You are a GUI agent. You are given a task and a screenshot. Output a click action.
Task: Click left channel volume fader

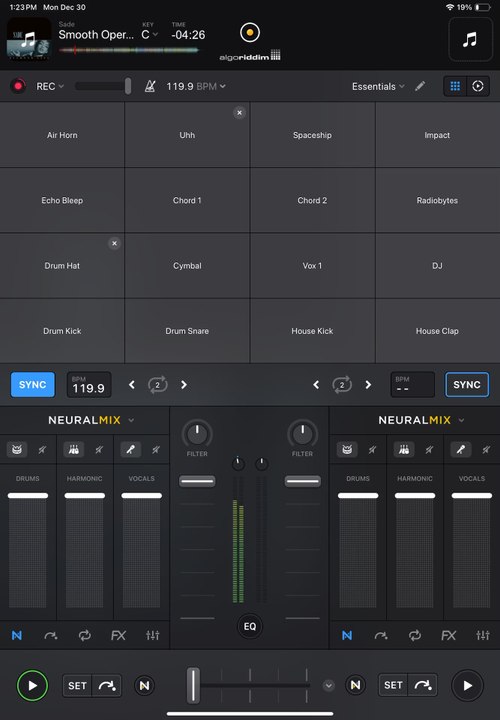pos(197,481)
